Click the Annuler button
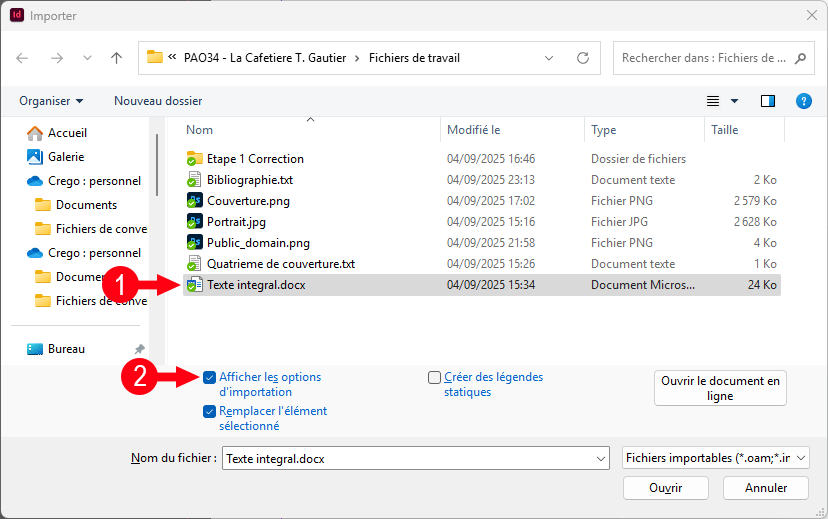Screen dimensions: 828x519 [x=766, y=488]
